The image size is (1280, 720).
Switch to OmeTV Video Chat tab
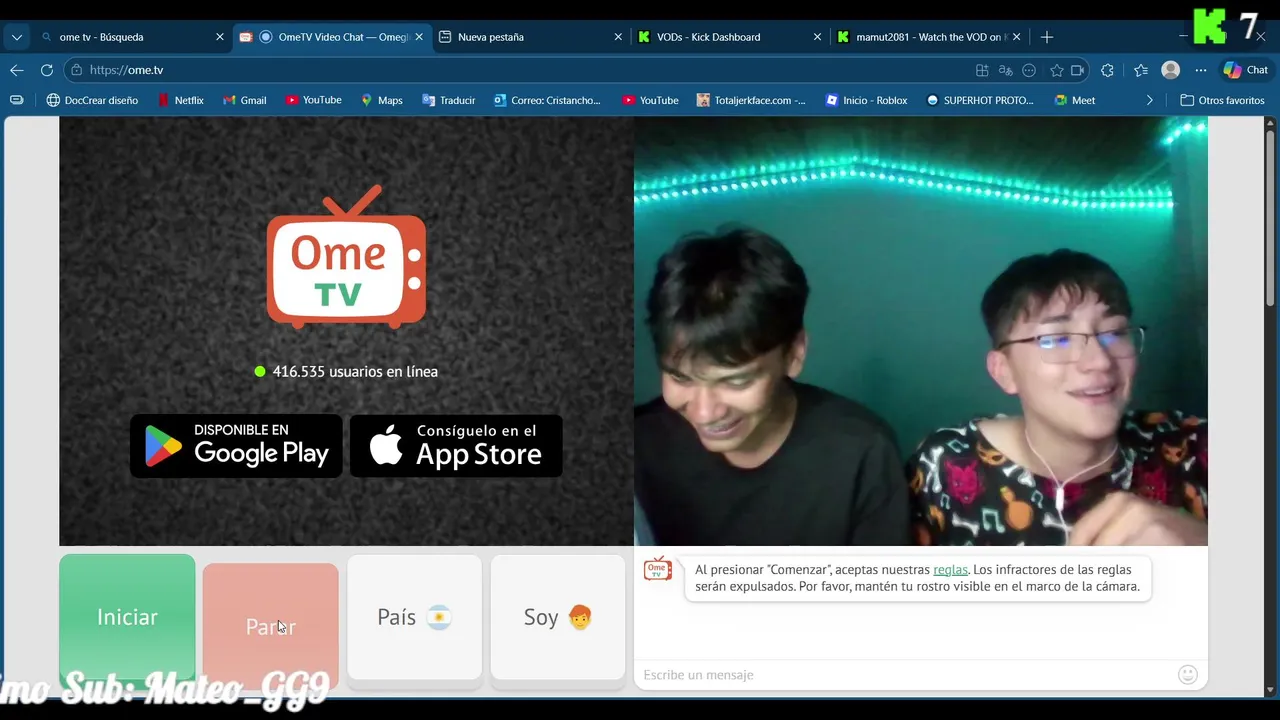(332, 37)
